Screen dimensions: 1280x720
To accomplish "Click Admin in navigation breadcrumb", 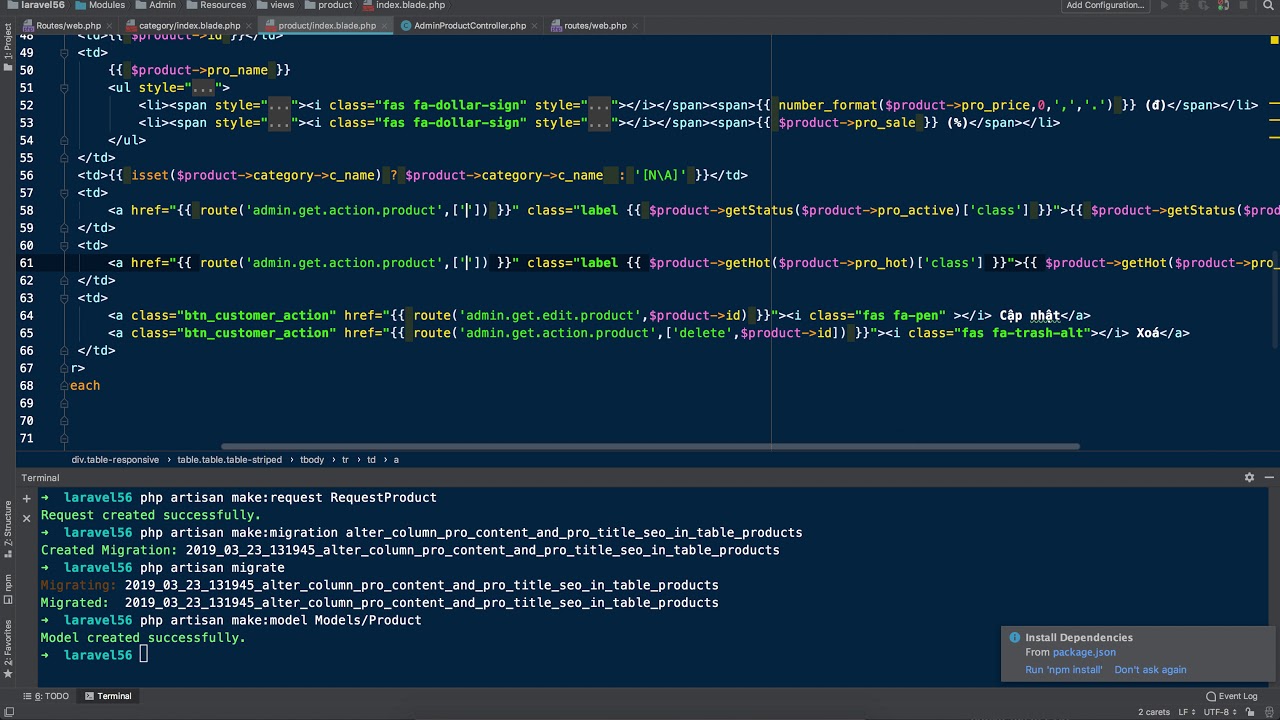I will pyautogui.click(x=156, y=6).
